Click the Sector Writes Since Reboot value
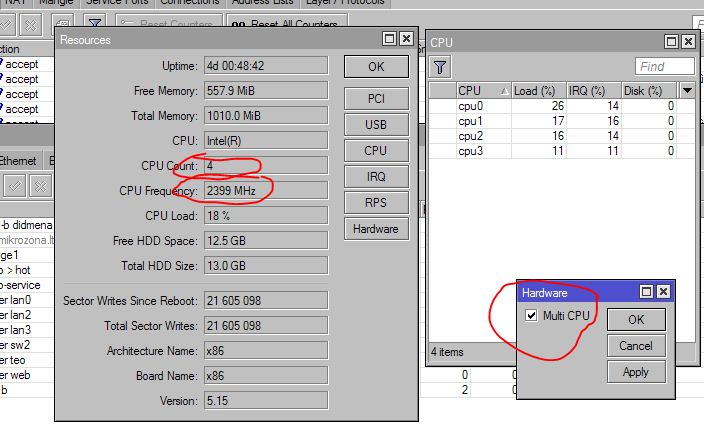The image size is (704, 443). point(266,301)
